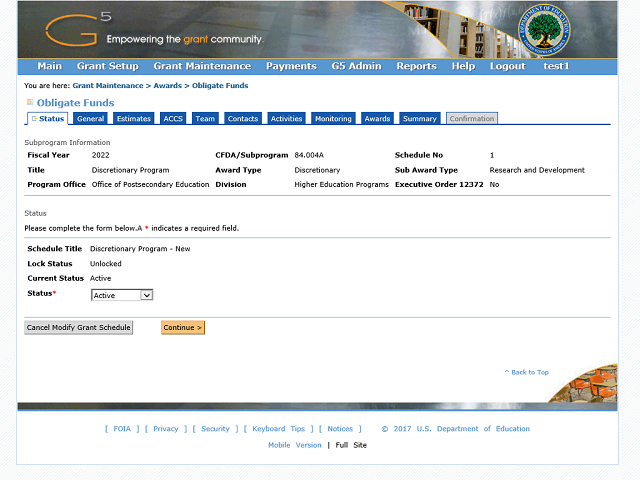
Task: Click the test1 user menu item
Action: 556,66
